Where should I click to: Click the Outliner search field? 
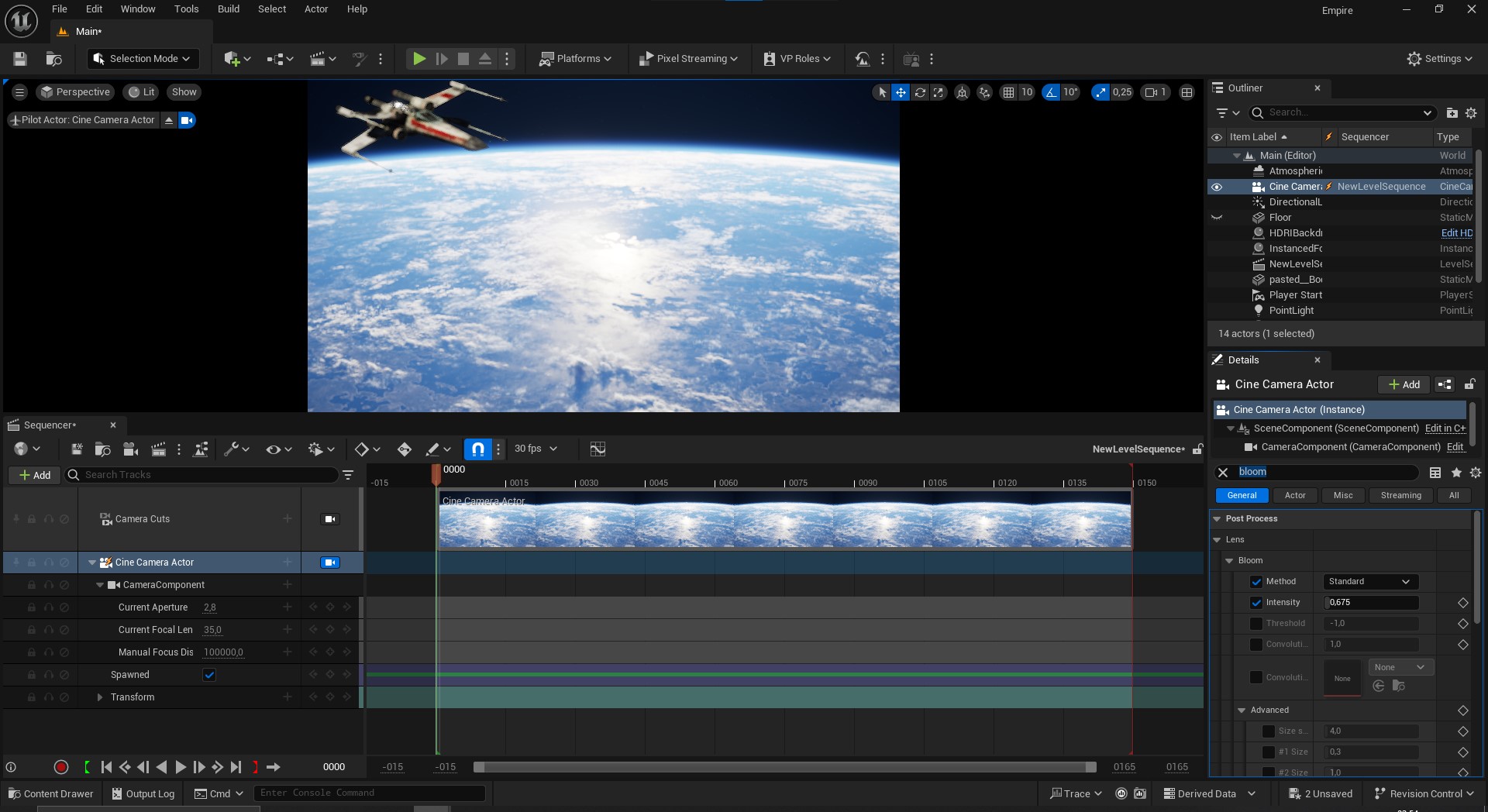tap(1342, 113)
